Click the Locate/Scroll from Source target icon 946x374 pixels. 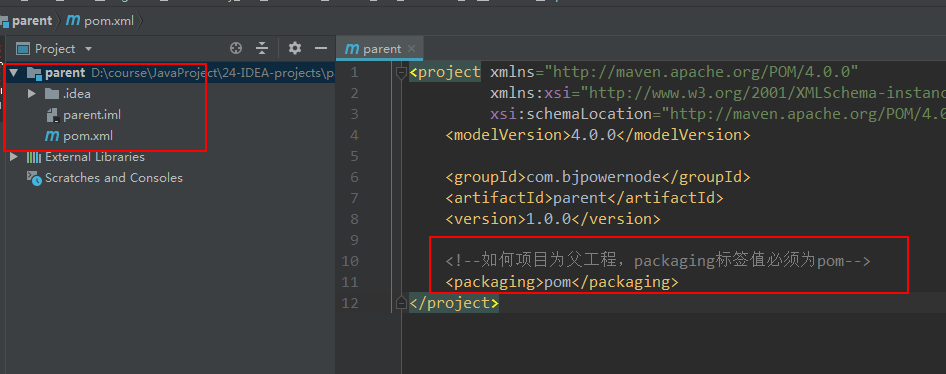point(236,48)
